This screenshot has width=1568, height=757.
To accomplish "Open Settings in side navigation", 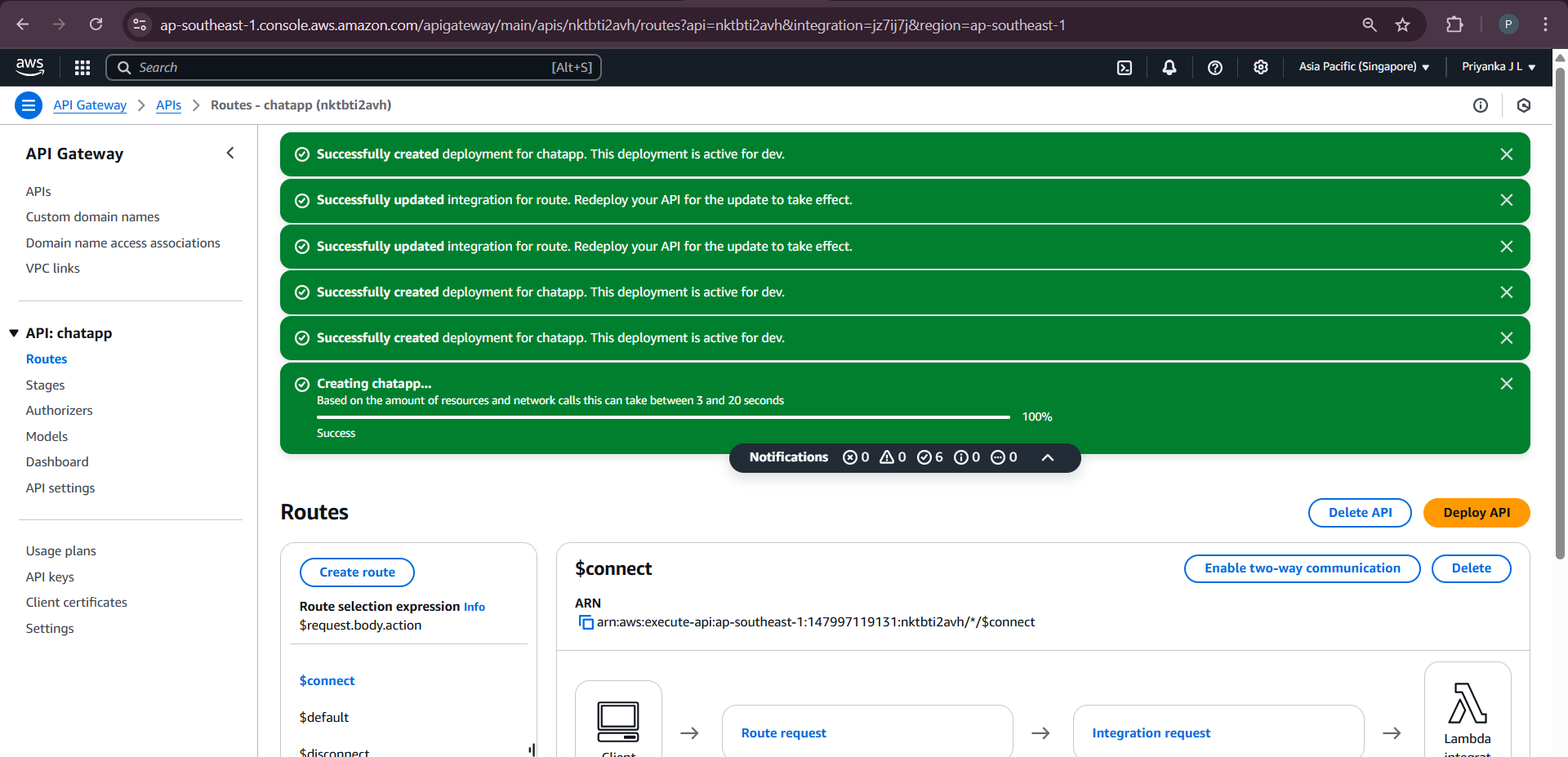I will pos(50,628).
